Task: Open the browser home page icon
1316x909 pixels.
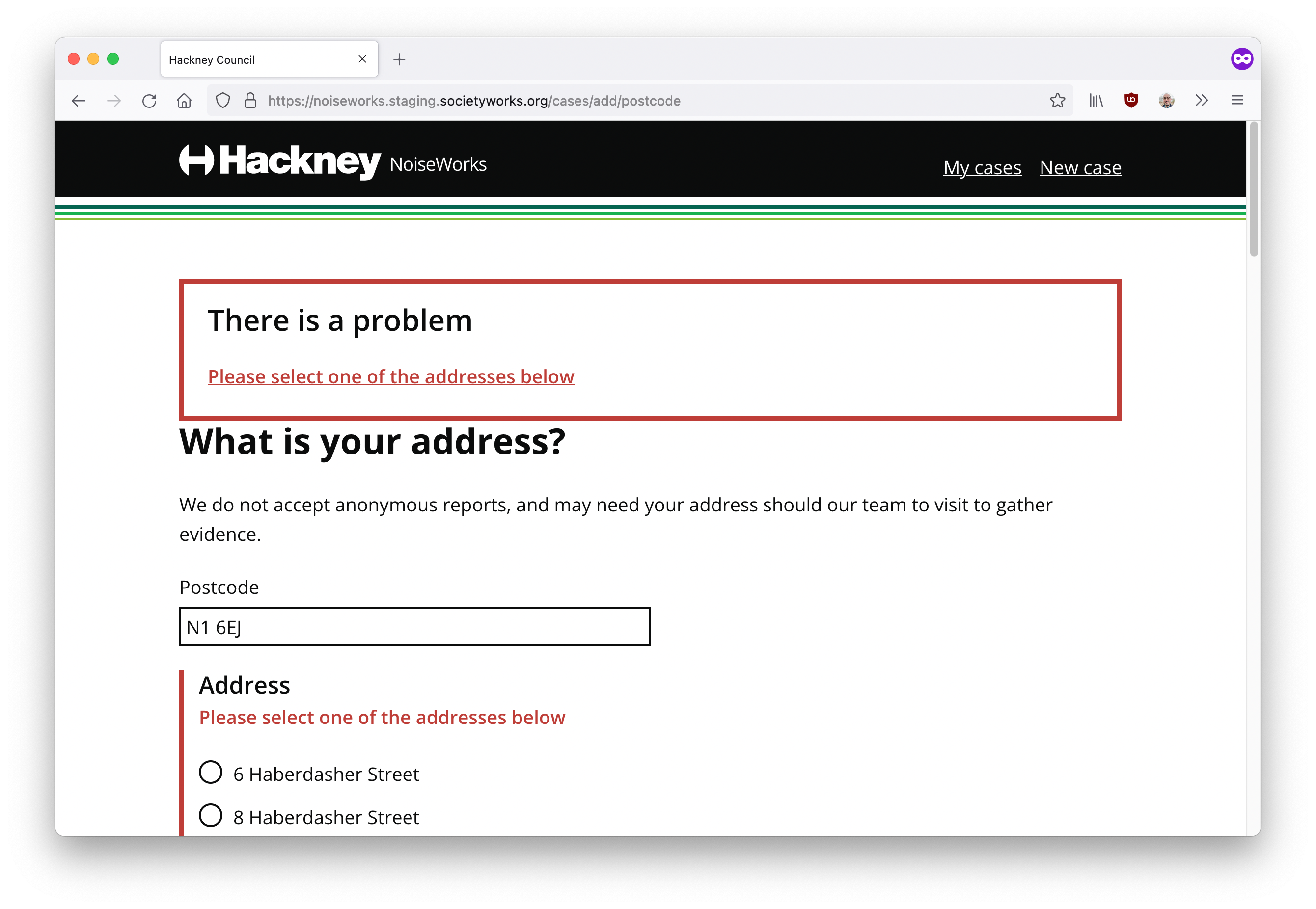Action: [x=184, y=101]
